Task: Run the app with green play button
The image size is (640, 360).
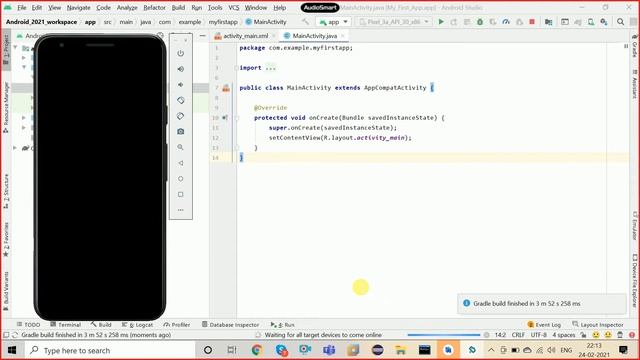Action: [x=441, y=22]
